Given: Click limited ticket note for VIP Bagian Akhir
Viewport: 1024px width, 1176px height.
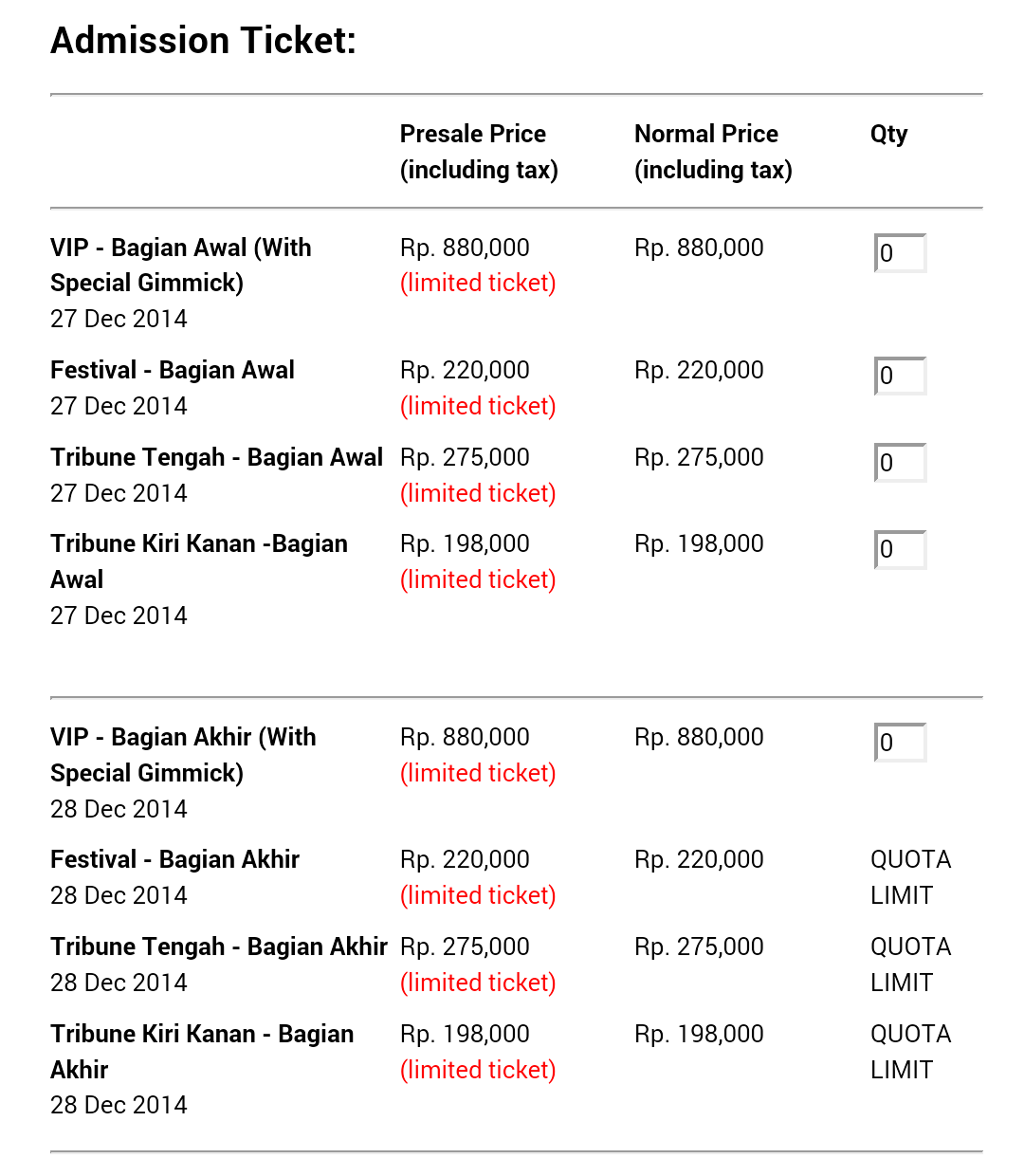Looking at the screenshot, I should (478, 773).
